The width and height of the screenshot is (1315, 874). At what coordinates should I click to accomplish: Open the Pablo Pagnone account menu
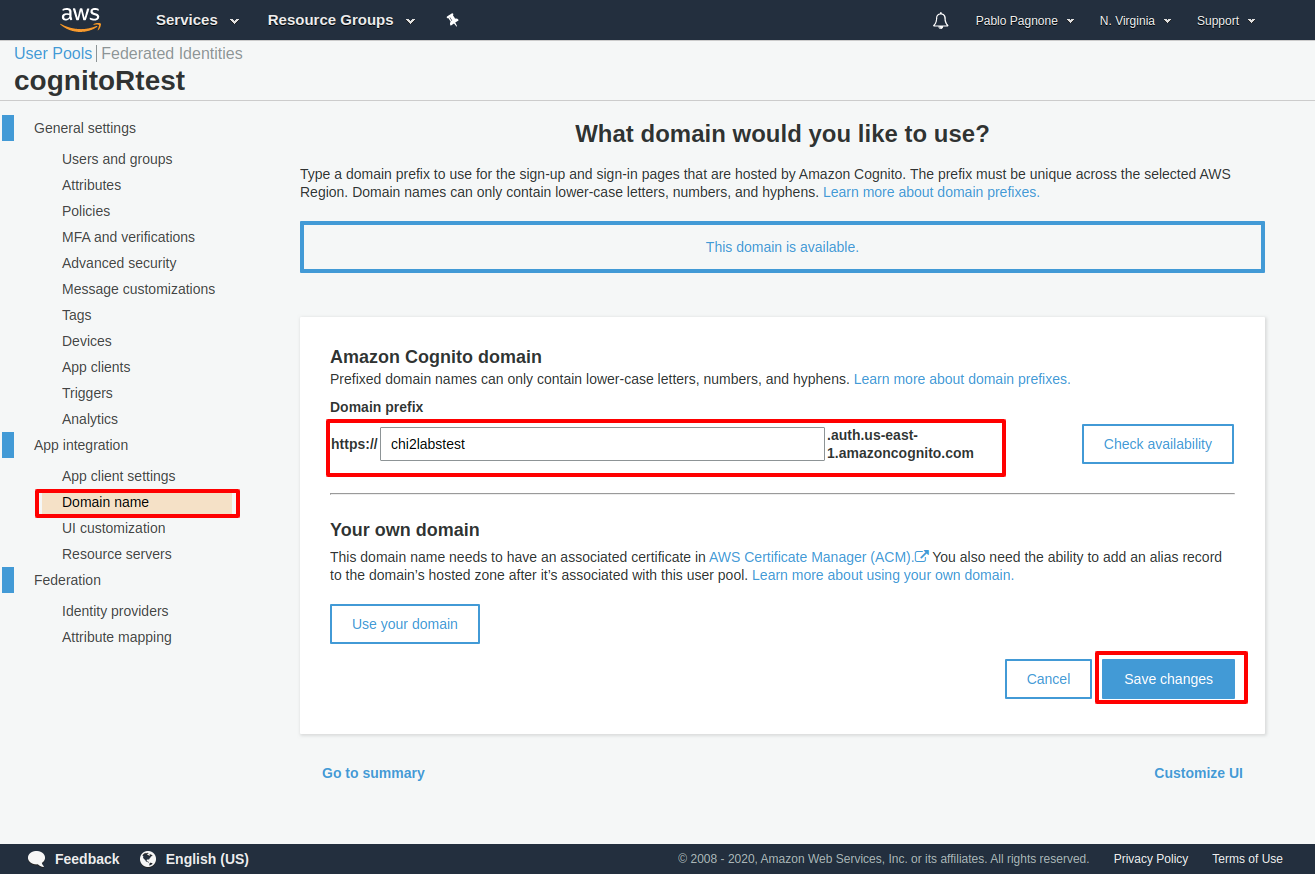1024,20
